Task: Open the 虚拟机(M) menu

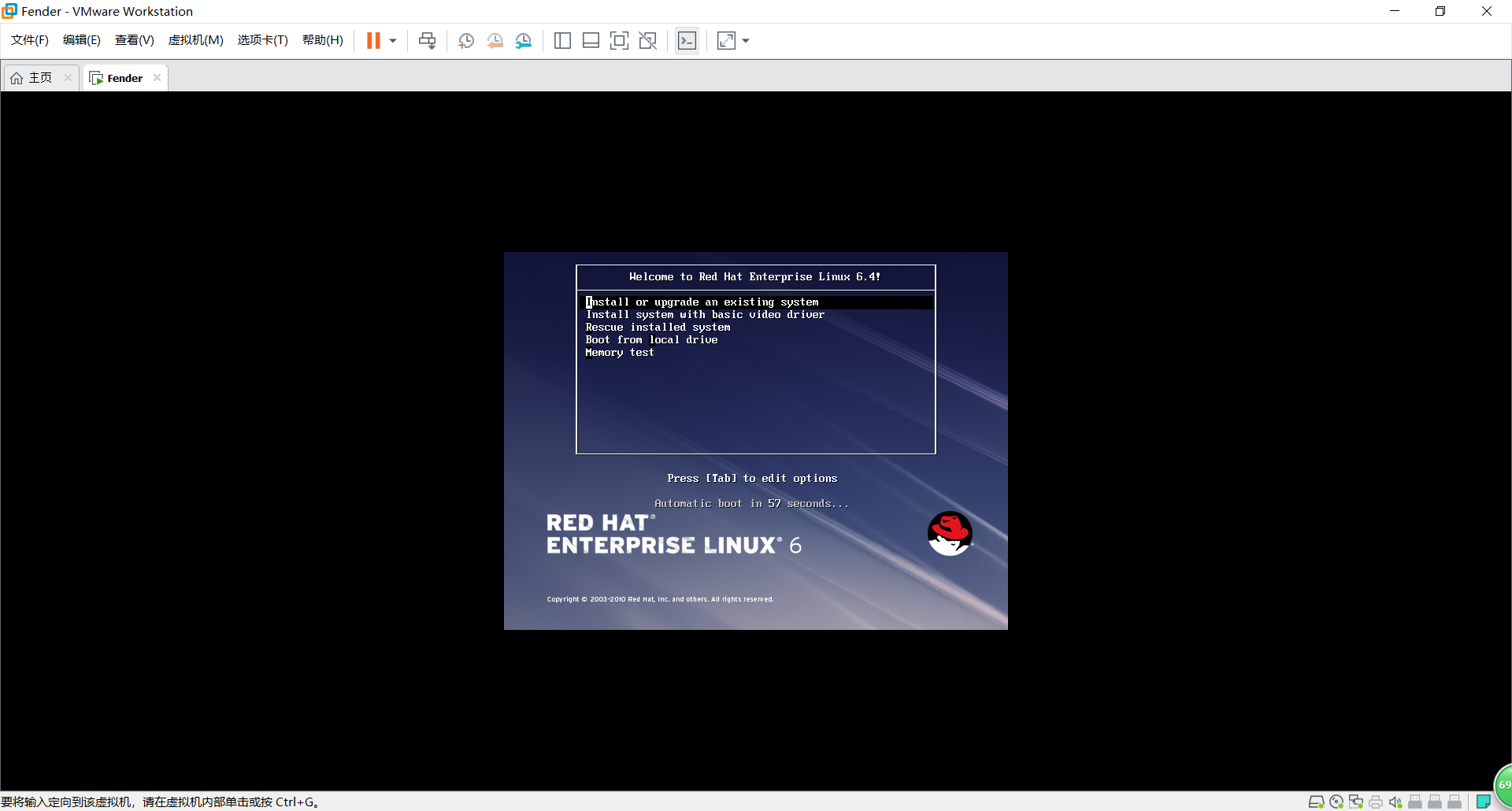Action: tap(195, 39)
